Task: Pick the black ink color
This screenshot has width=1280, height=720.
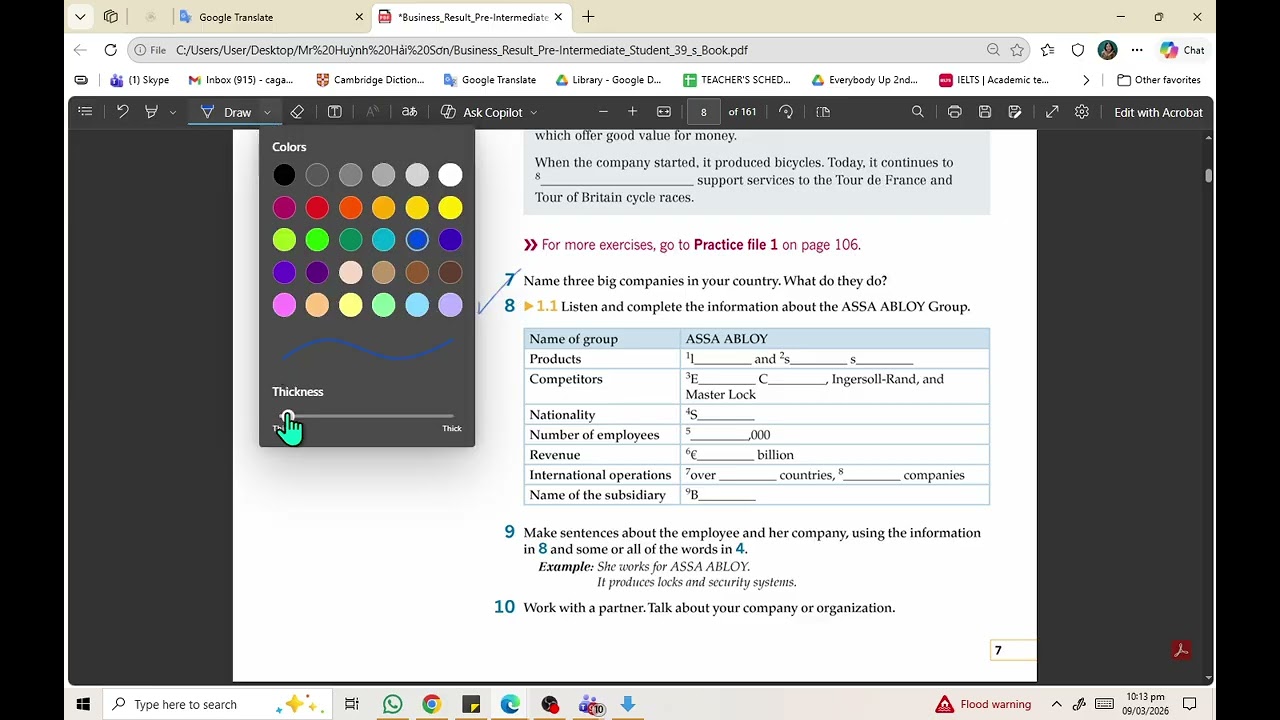Action: coord(284,175)
